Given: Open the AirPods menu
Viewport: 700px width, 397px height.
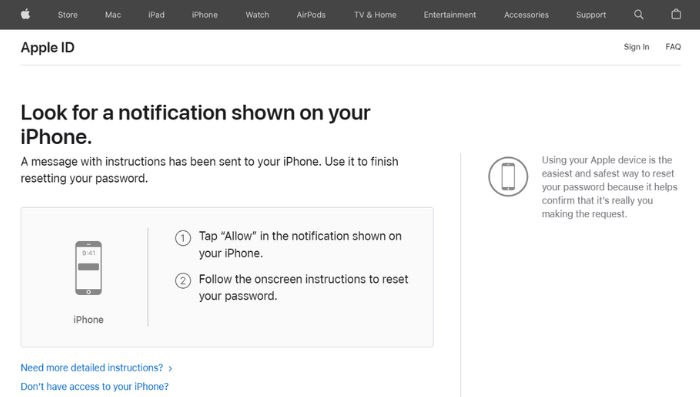Looking at the screenshot, I should coord(311,15).
